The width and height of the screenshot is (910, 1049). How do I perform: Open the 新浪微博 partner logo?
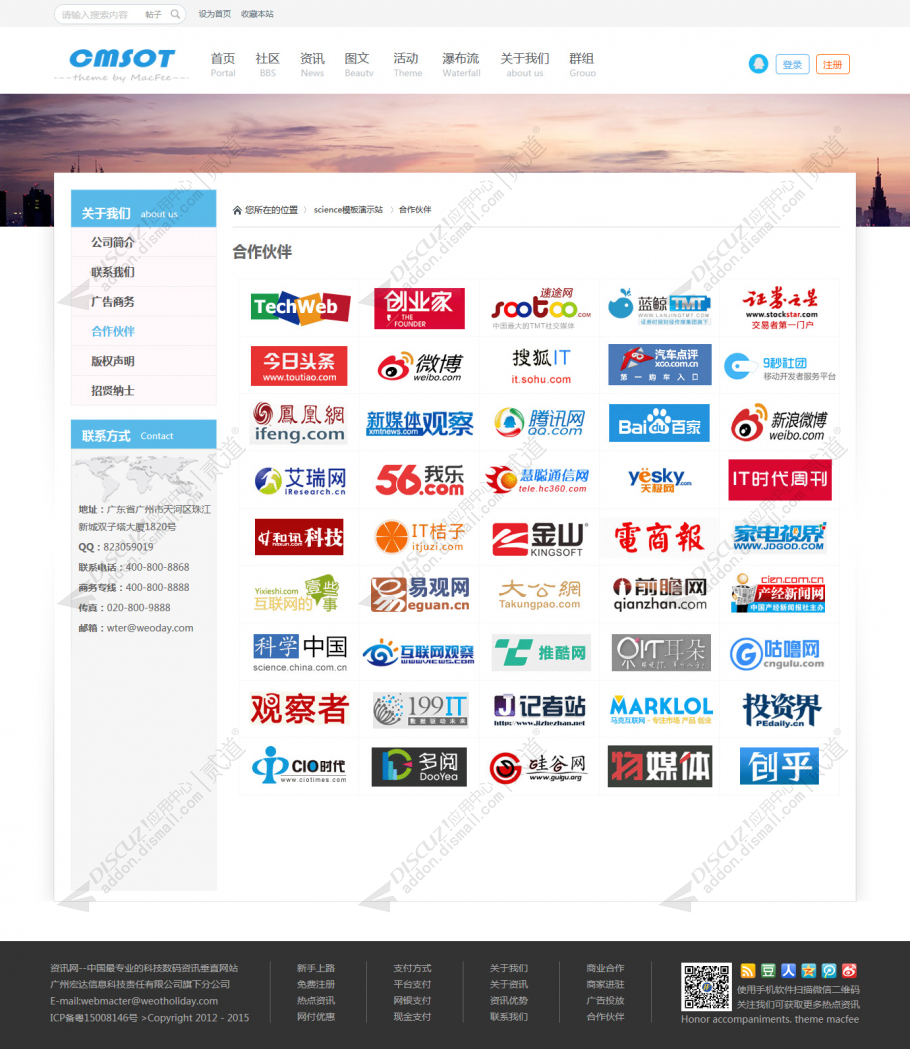coord(780,423)
